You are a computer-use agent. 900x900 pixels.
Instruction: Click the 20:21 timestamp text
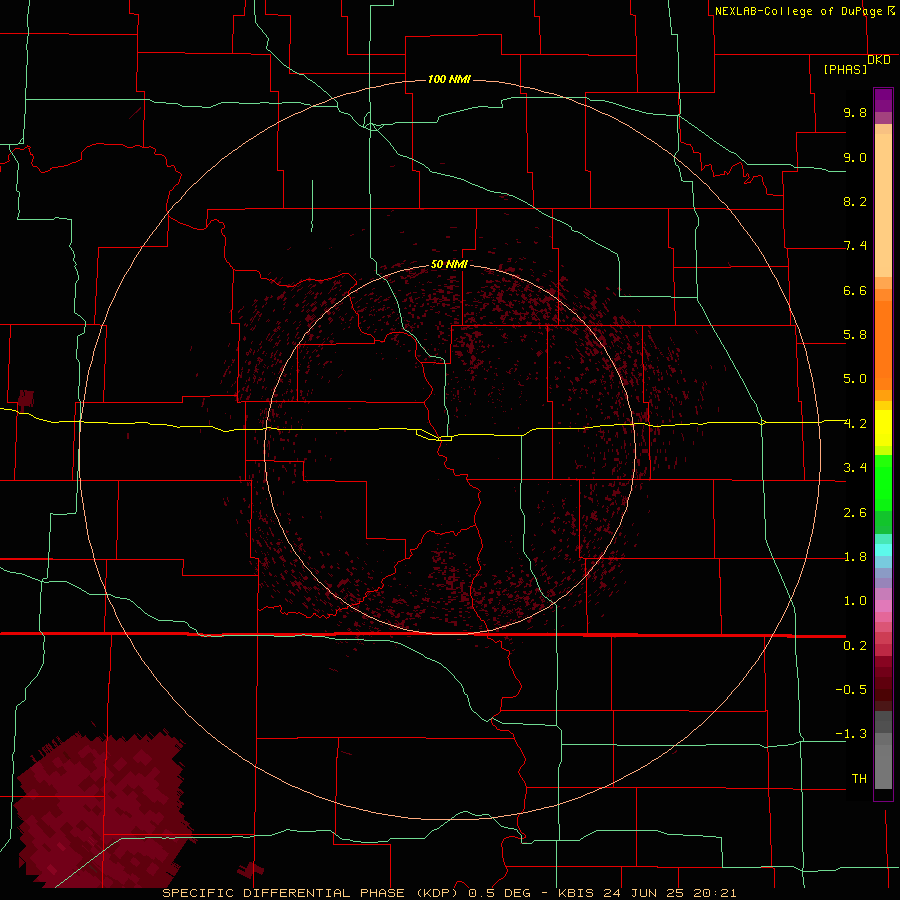tap(715, 893)
